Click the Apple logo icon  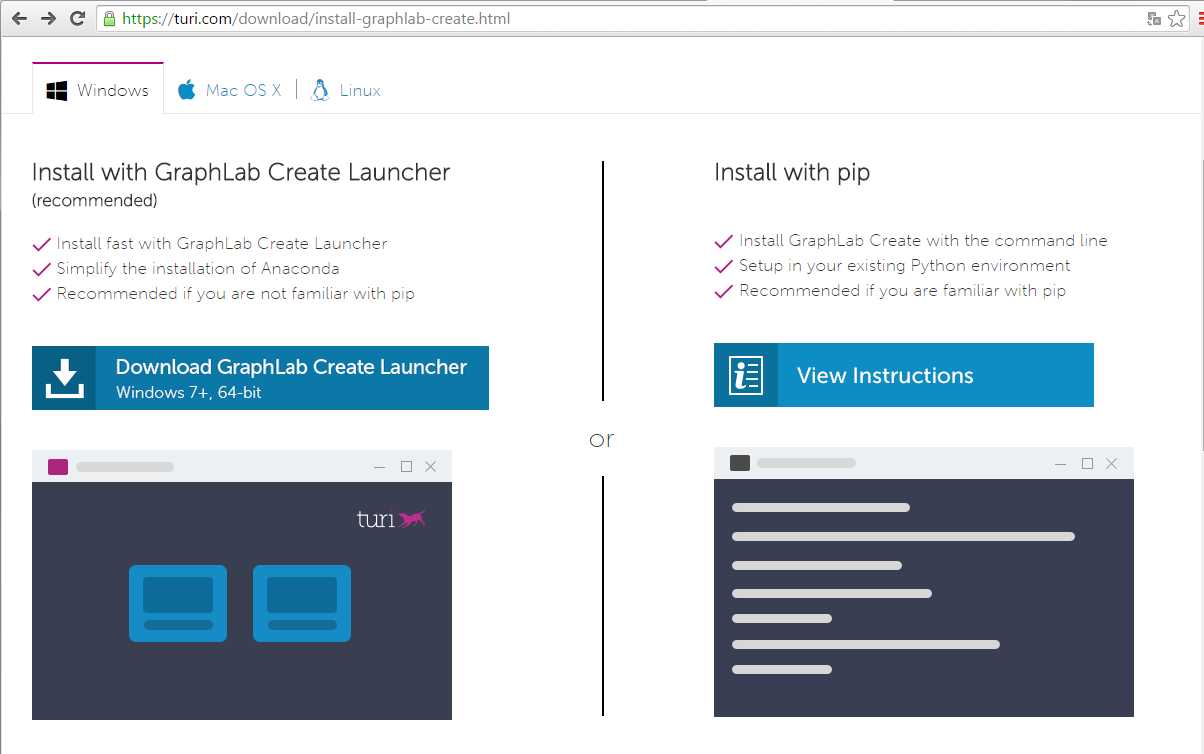pos(186,90)
